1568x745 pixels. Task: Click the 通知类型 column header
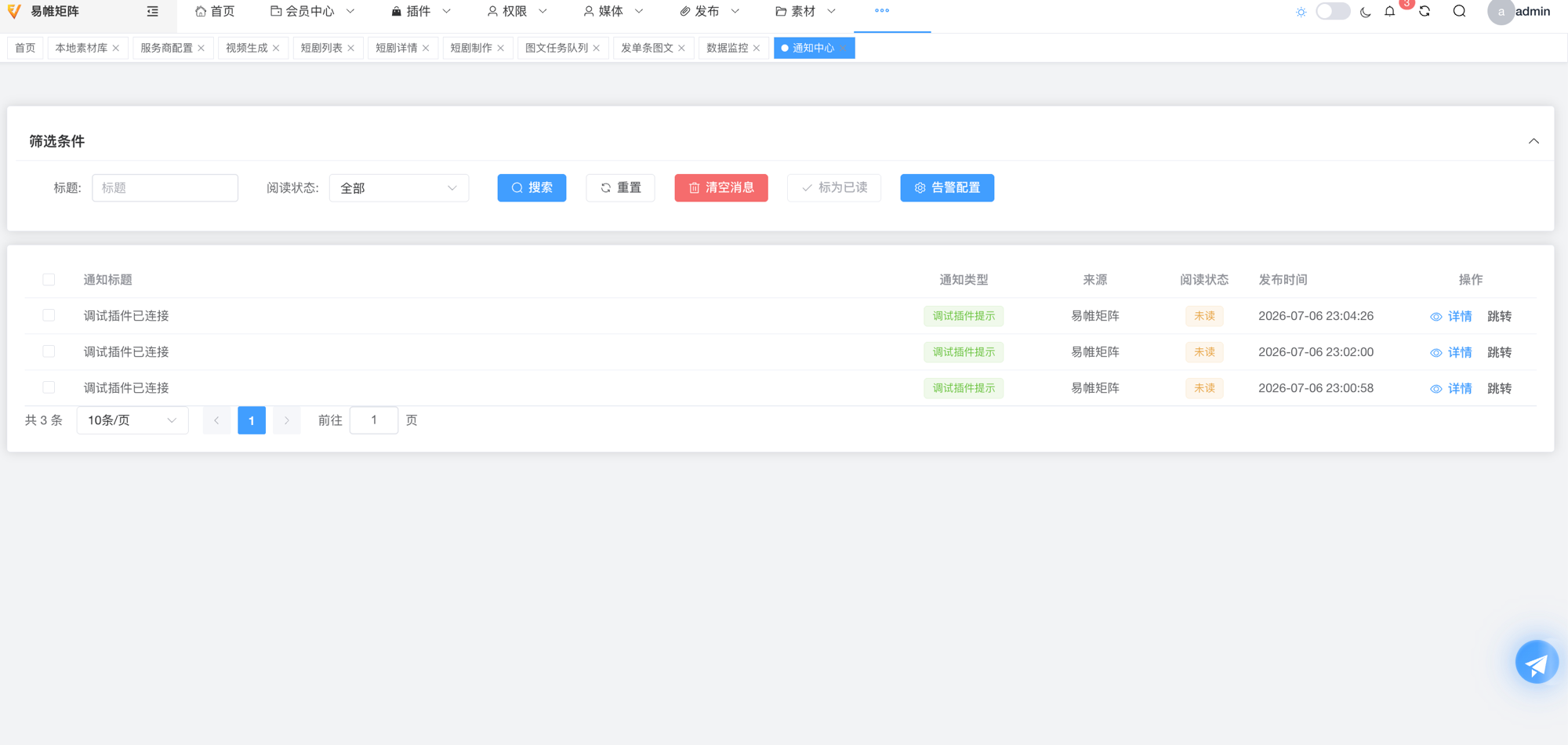(964, 280)
